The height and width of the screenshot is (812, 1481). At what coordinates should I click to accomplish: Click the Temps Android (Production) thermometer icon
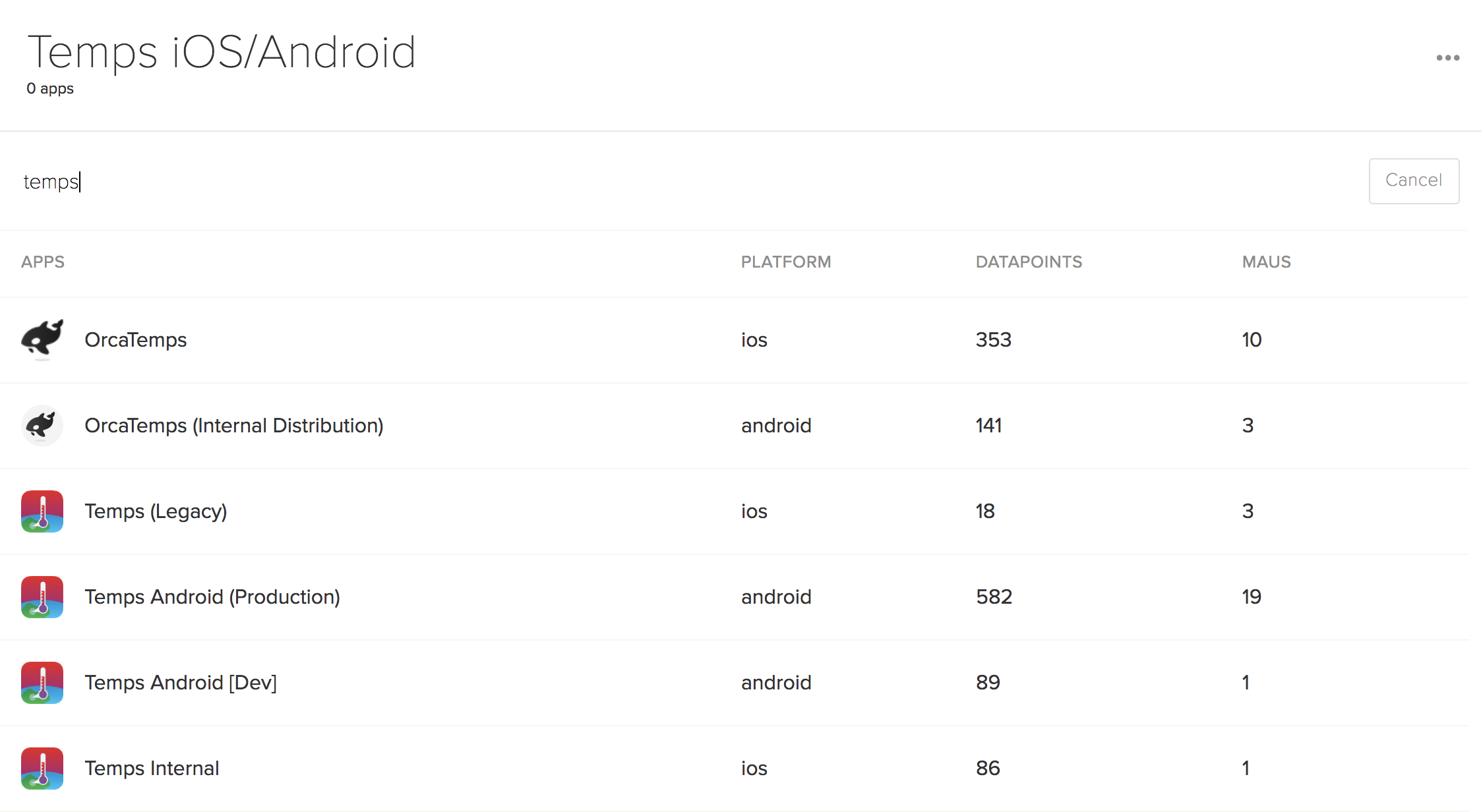point(42,596)
